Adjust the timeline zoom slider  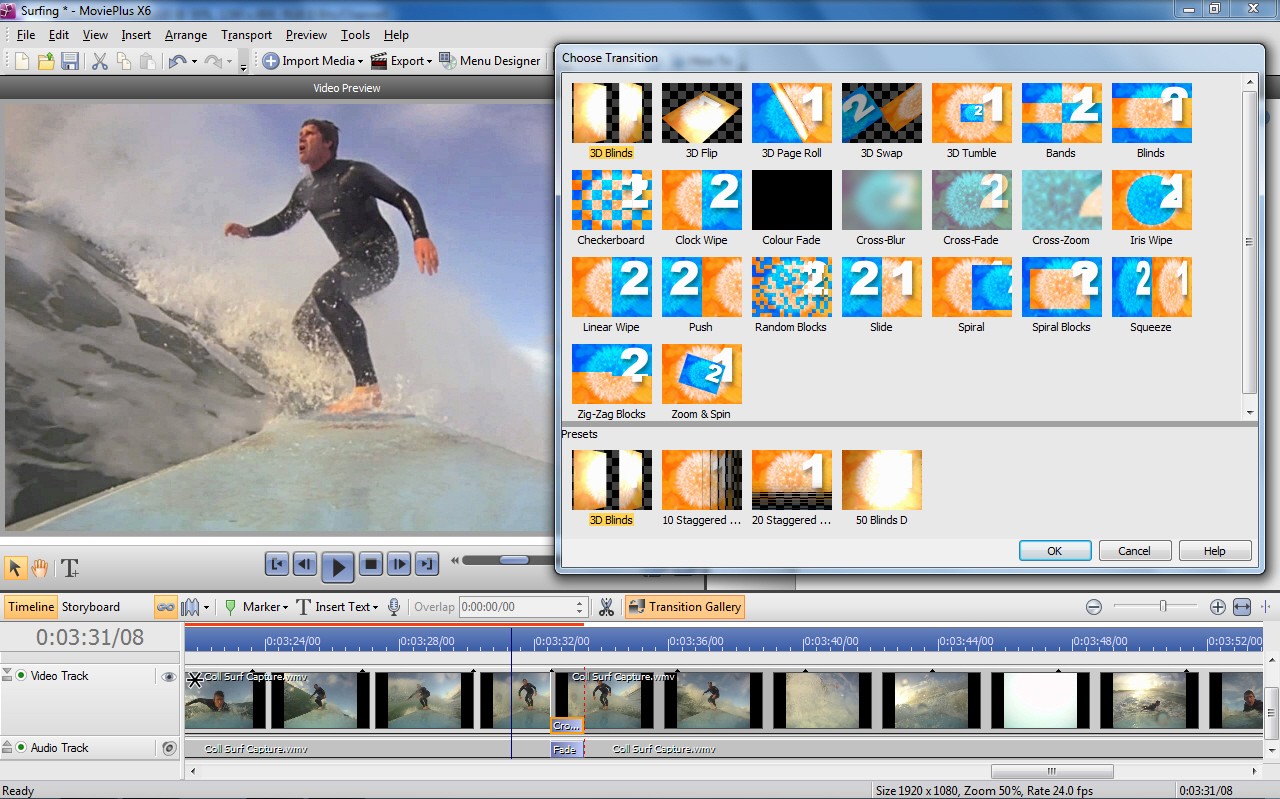pyautogui.click(x=1161, y=606)
